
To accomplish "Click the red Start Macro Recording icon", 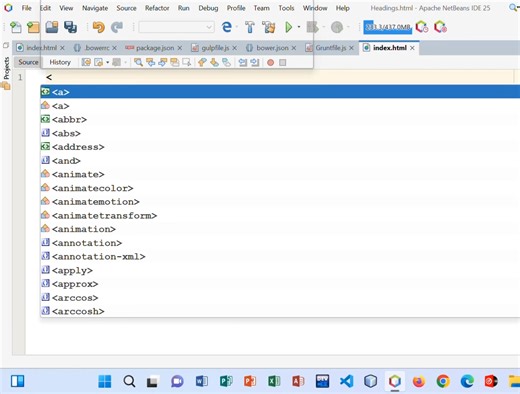I will (x=270, y=62).
